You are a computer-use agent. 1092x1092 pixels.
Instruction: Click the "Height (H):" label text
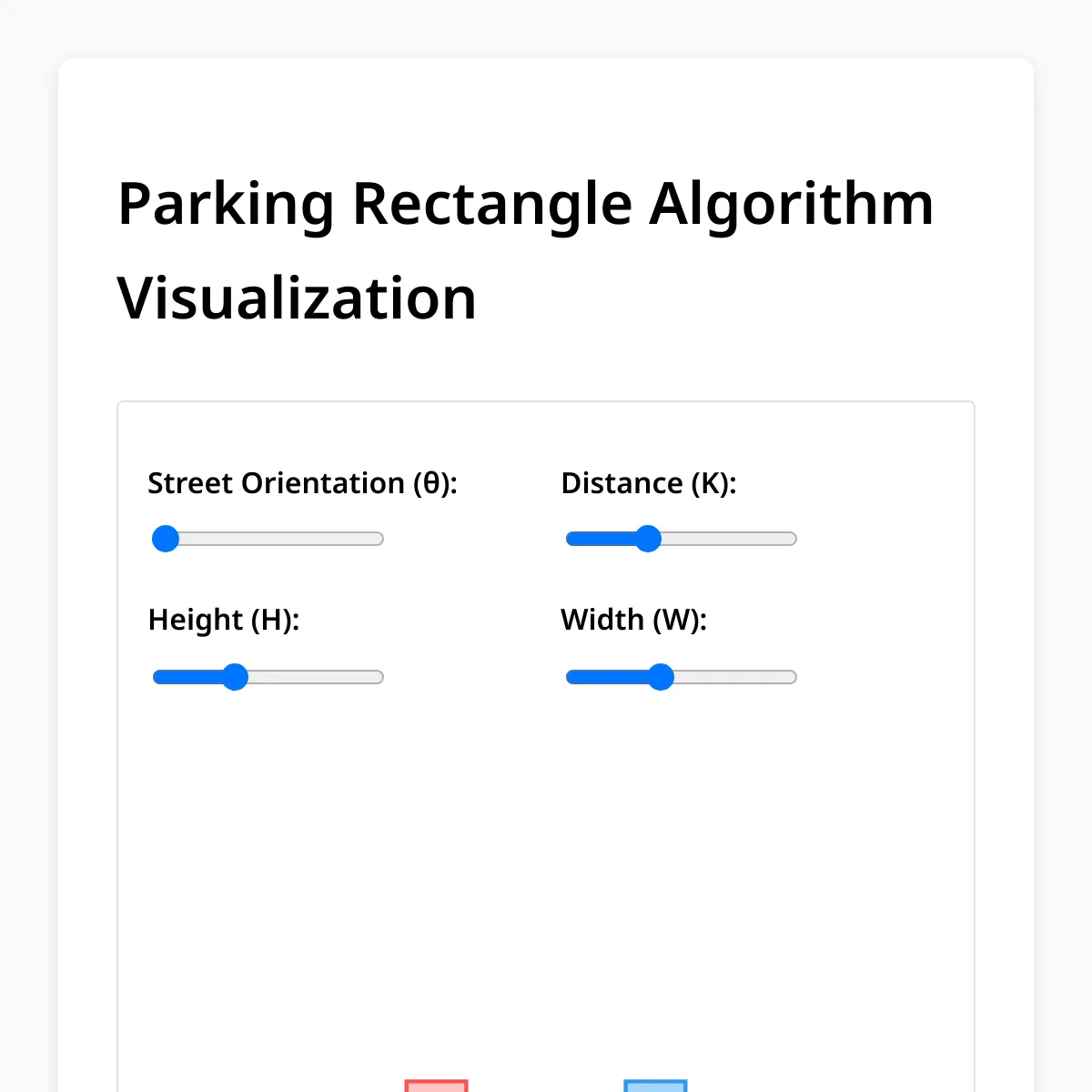click(224, 620)
